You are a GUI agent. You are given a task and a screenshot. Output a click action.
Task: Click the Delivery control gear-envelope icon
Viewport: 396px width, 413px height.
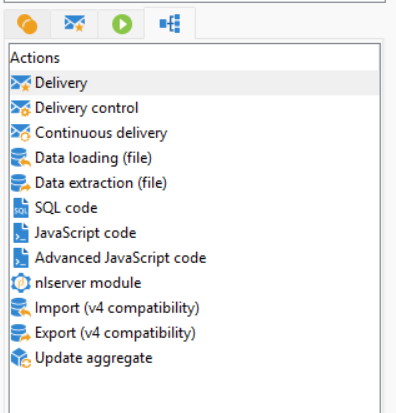click(21, 108)
